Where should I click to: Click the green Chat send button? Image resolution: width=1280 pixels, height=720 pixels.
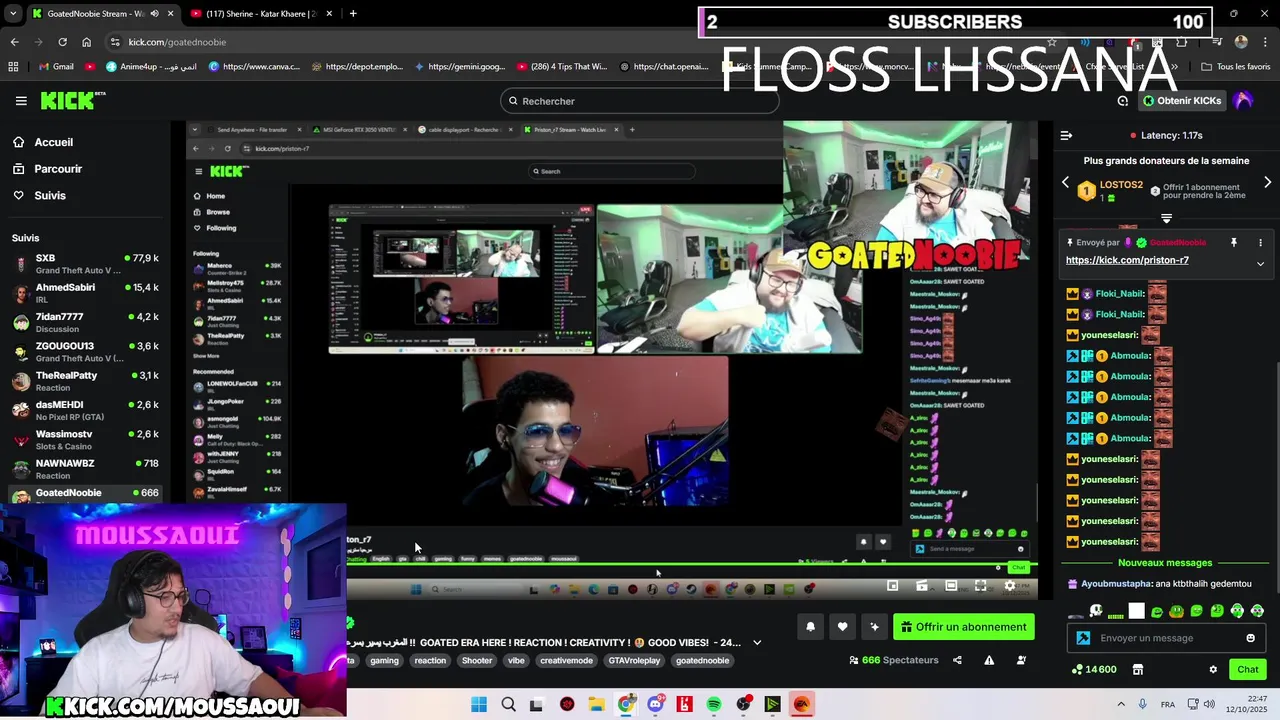[x=1248, y=670]
